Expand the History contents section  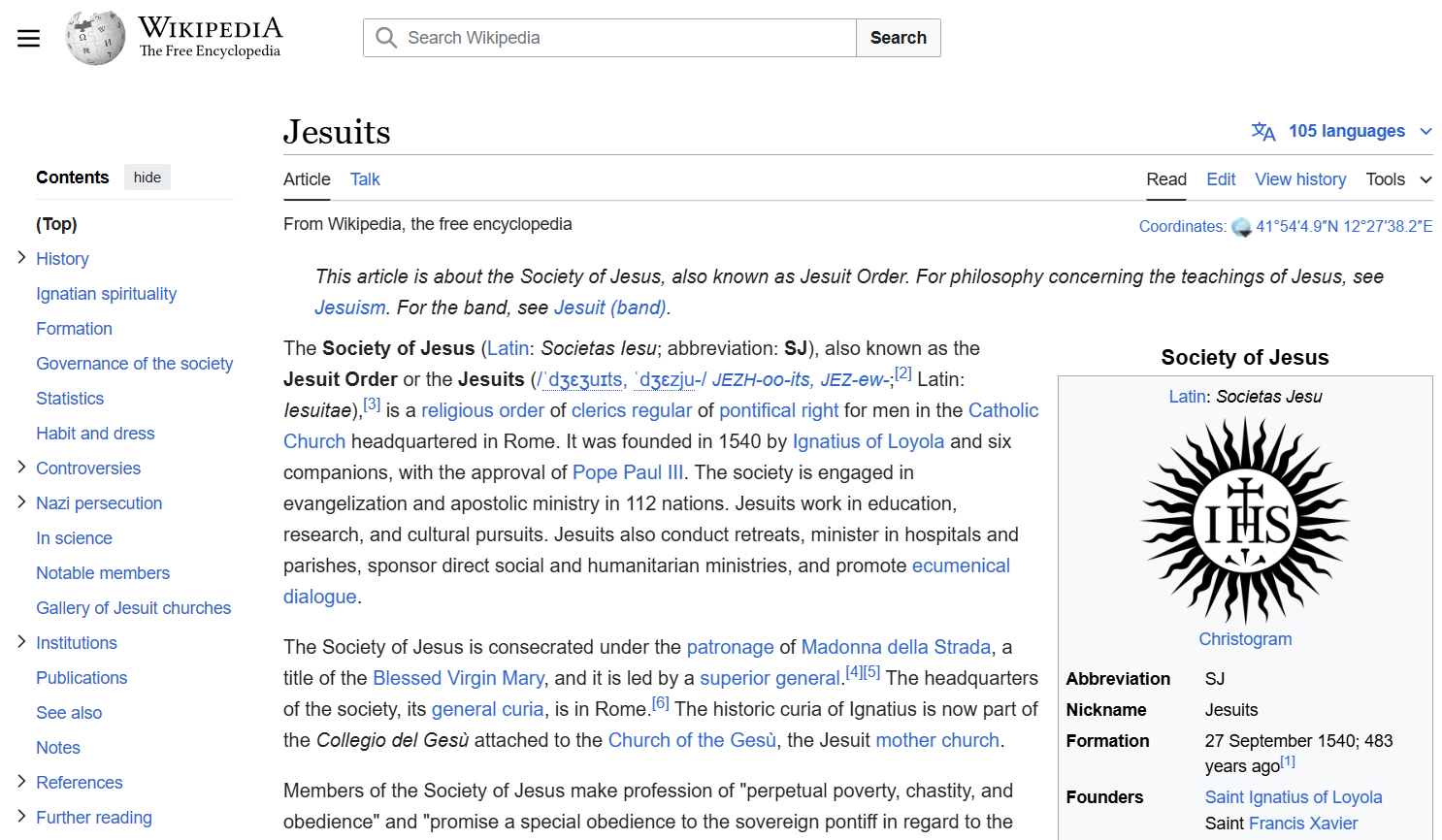pyautogui.click(x=21, y=257)
